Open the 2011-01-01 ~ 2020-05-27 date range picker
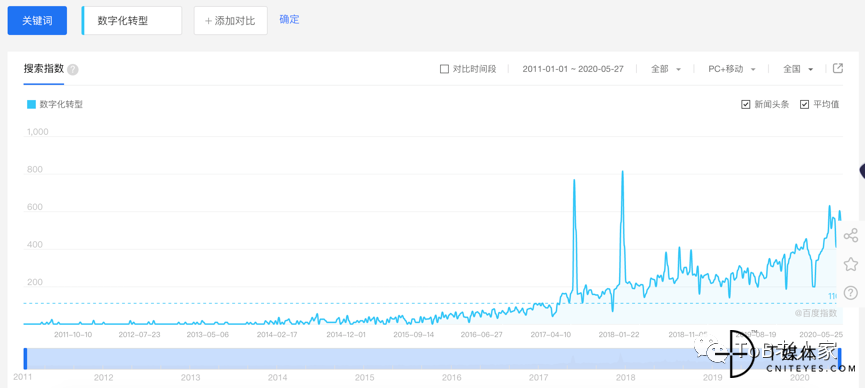This screenshot has height=388, width=865. (573, 69)
